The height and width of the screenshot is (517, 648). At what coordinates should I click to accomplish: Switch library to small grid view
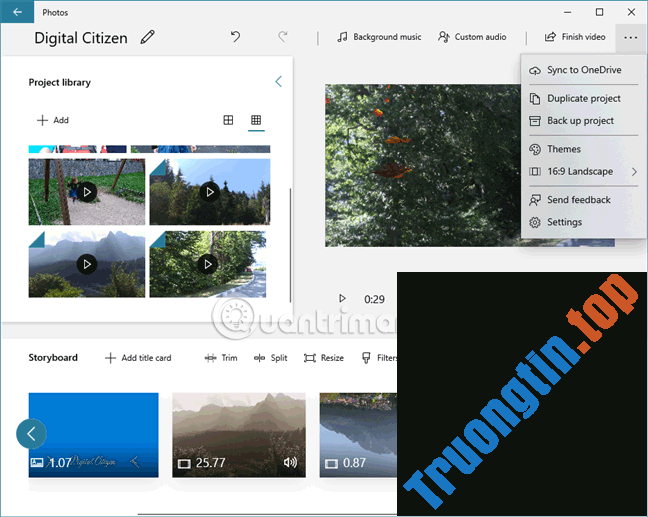[x=256, y=120]
